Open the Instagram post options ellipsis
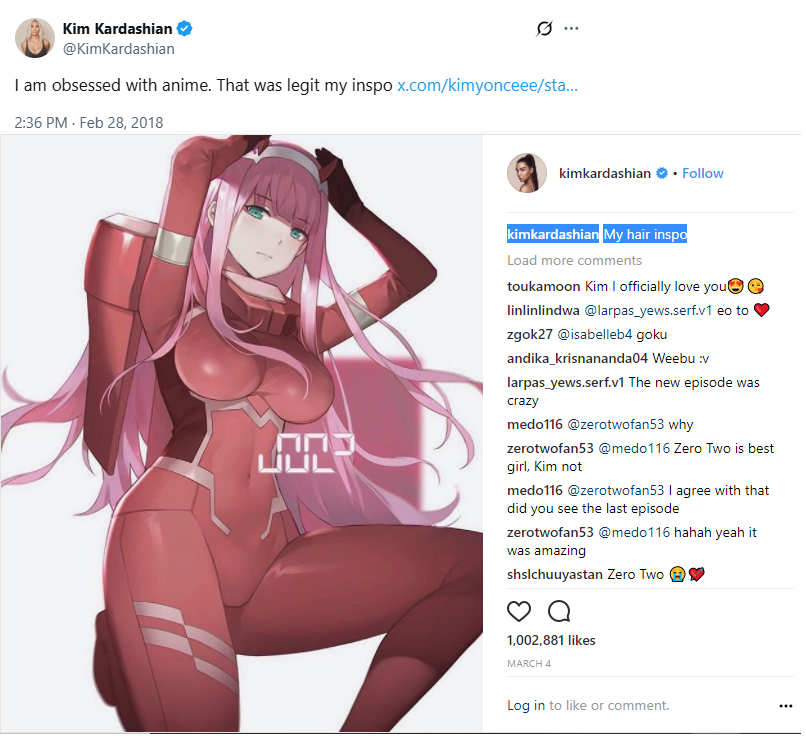 coord(785,706)
